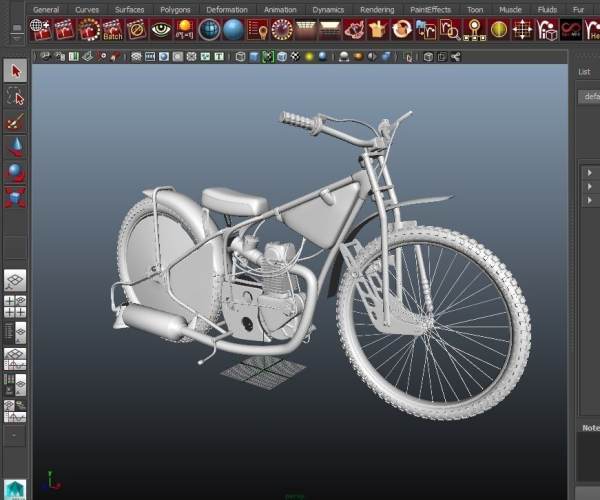Image resolution: width=600 pixels, height=500 pixels.
Task: Click the open box shelf icon
Action: point(378,30)
